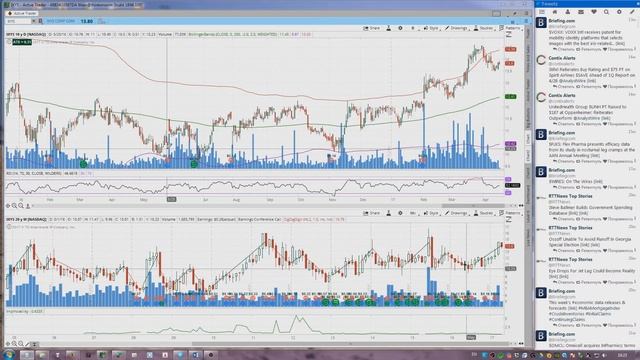Click zoom-in magnifier below lower chart
Viewport: 640px width, 360px height.
pyautogui.click(x=14, y=344)
